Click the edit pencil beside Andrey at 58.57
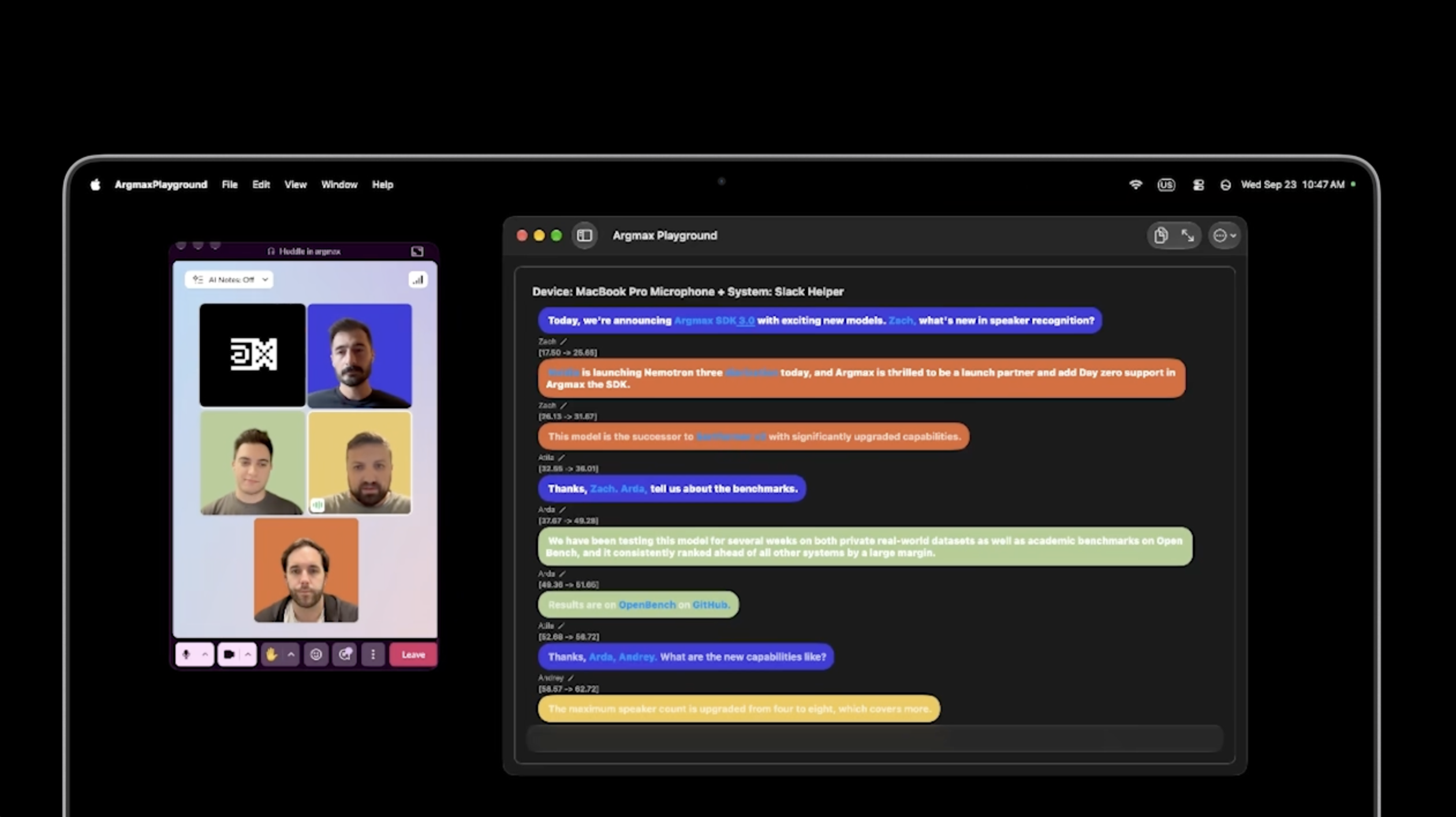This screenshot has height=817, width=1456. [x=570, y=678]
